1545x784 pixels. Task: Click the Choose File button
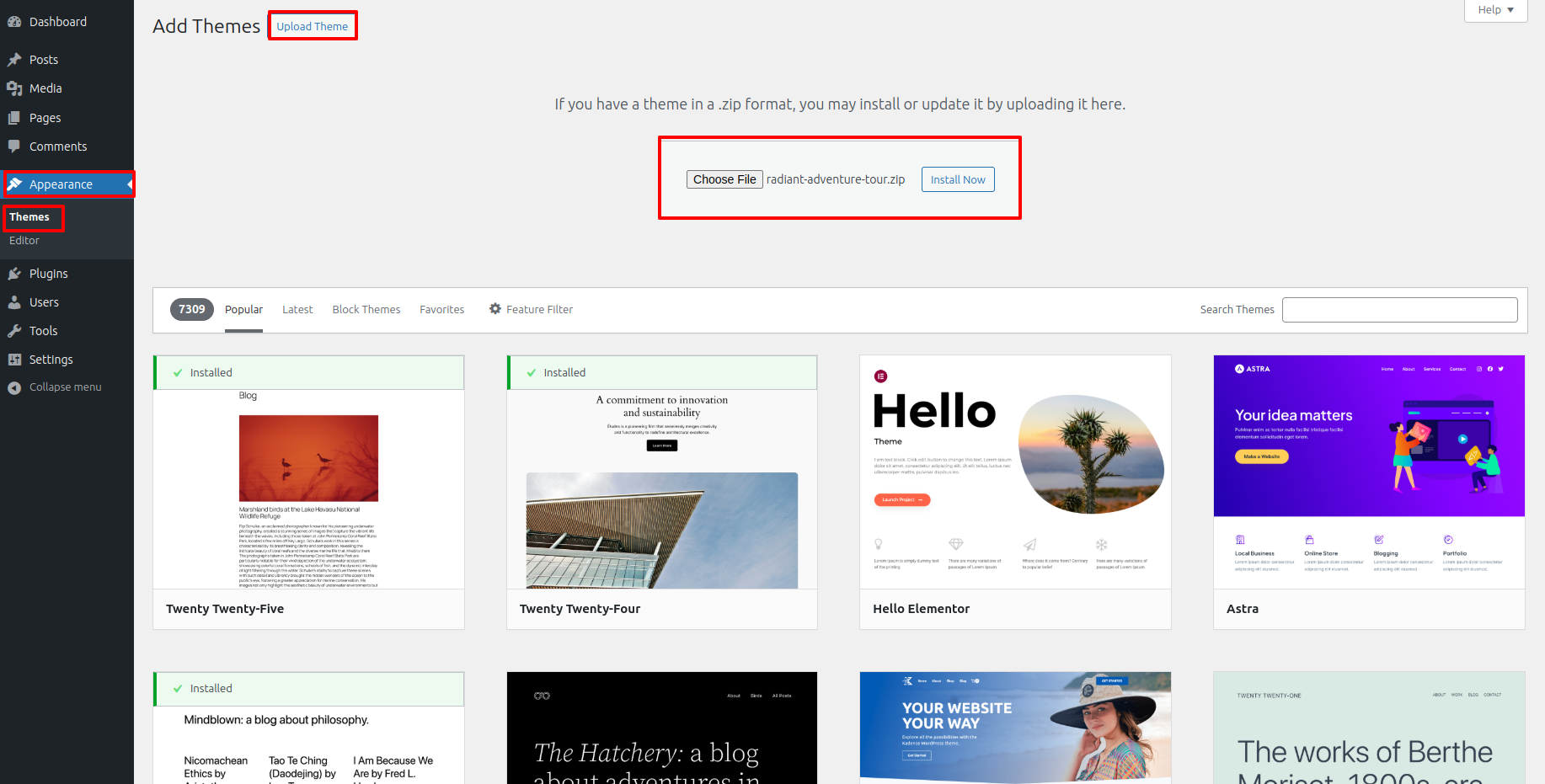724,179
